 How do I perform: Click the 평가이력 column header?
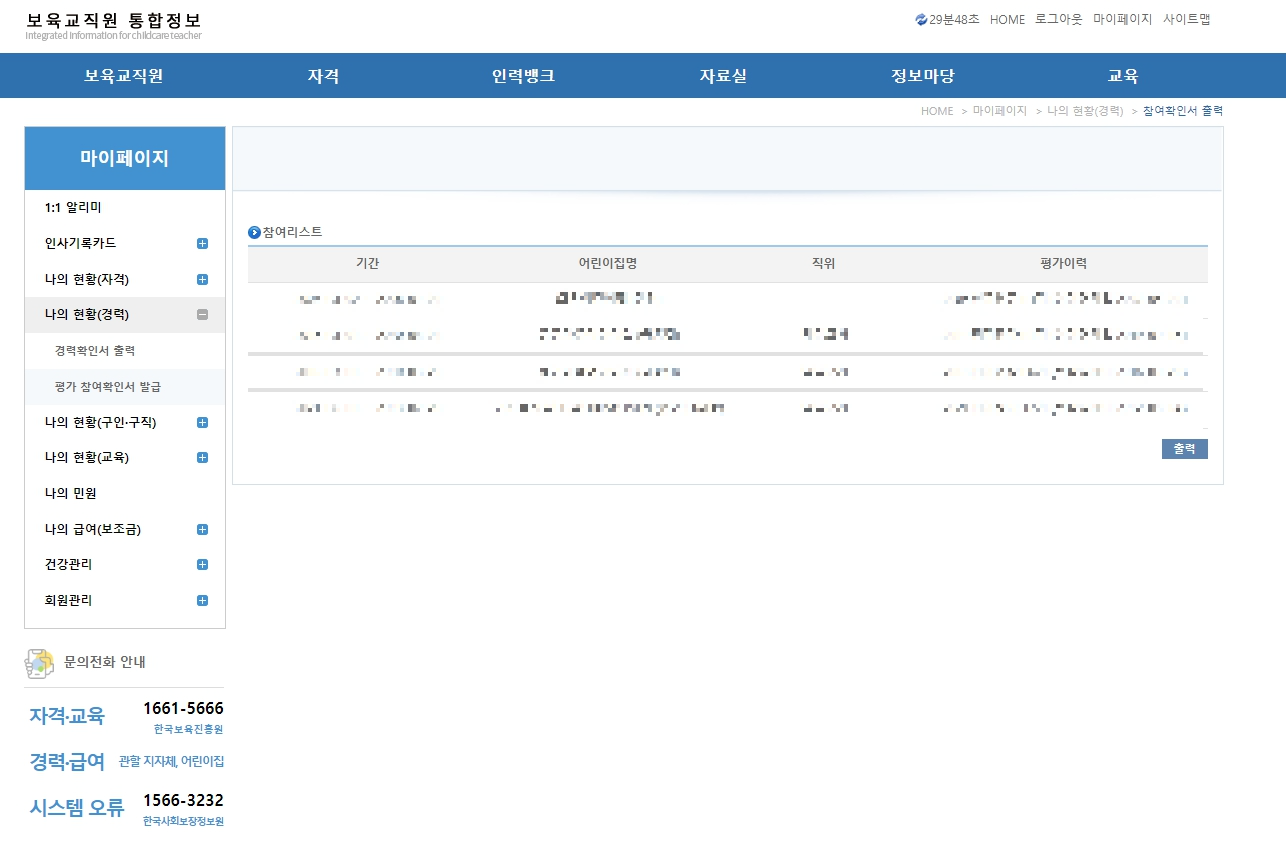coord(1064,264)
